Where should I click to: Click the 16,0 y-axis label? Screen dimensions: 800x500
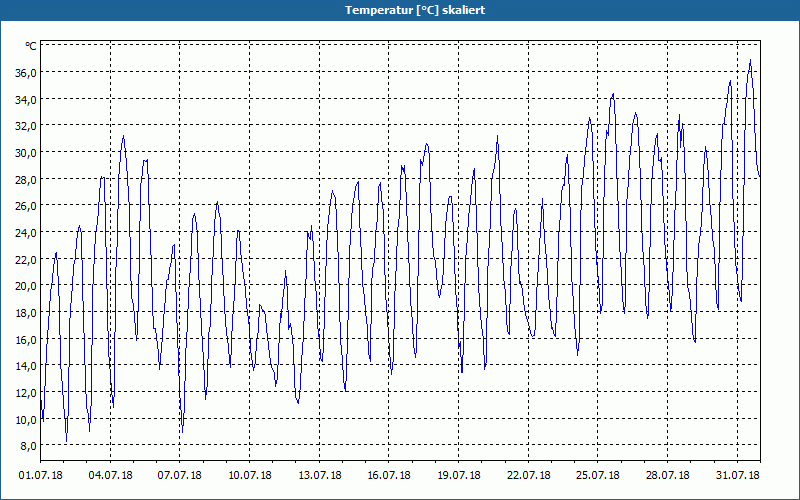coord(26,340)
